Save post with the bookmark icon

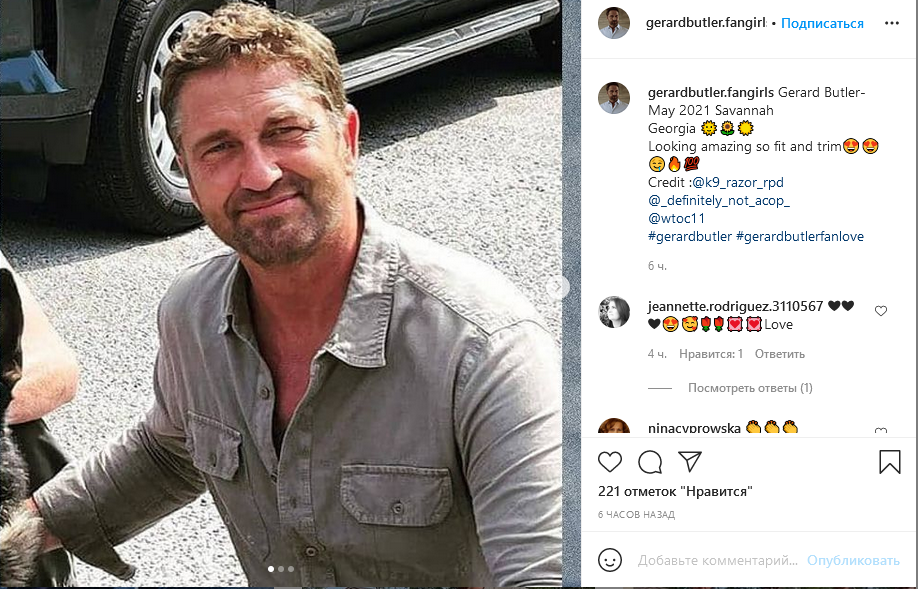[889, 462]
